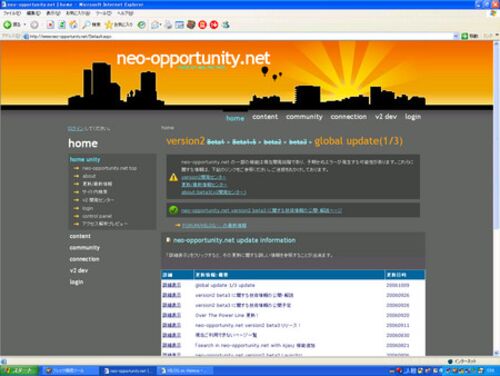Click the second red circular toolbar icon
500x376 pixels.
(x=214, y=25)
